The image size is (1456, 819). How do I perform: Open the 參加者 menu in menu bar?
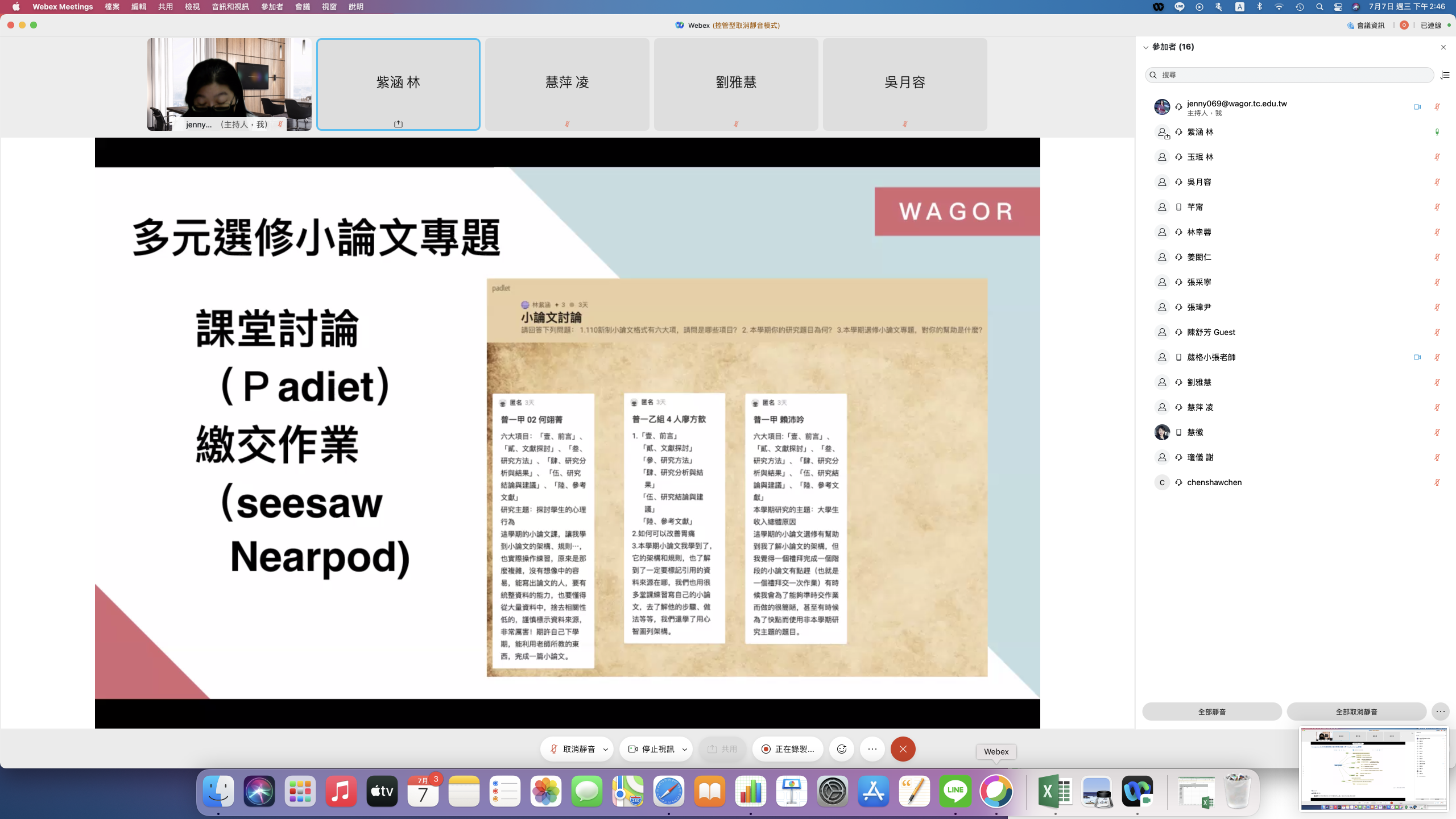pos(272,7)
